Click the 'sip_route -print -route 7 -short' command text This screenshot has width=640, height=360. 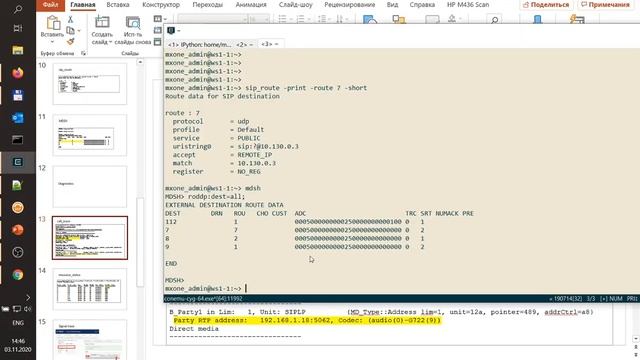tap(306, 88)
